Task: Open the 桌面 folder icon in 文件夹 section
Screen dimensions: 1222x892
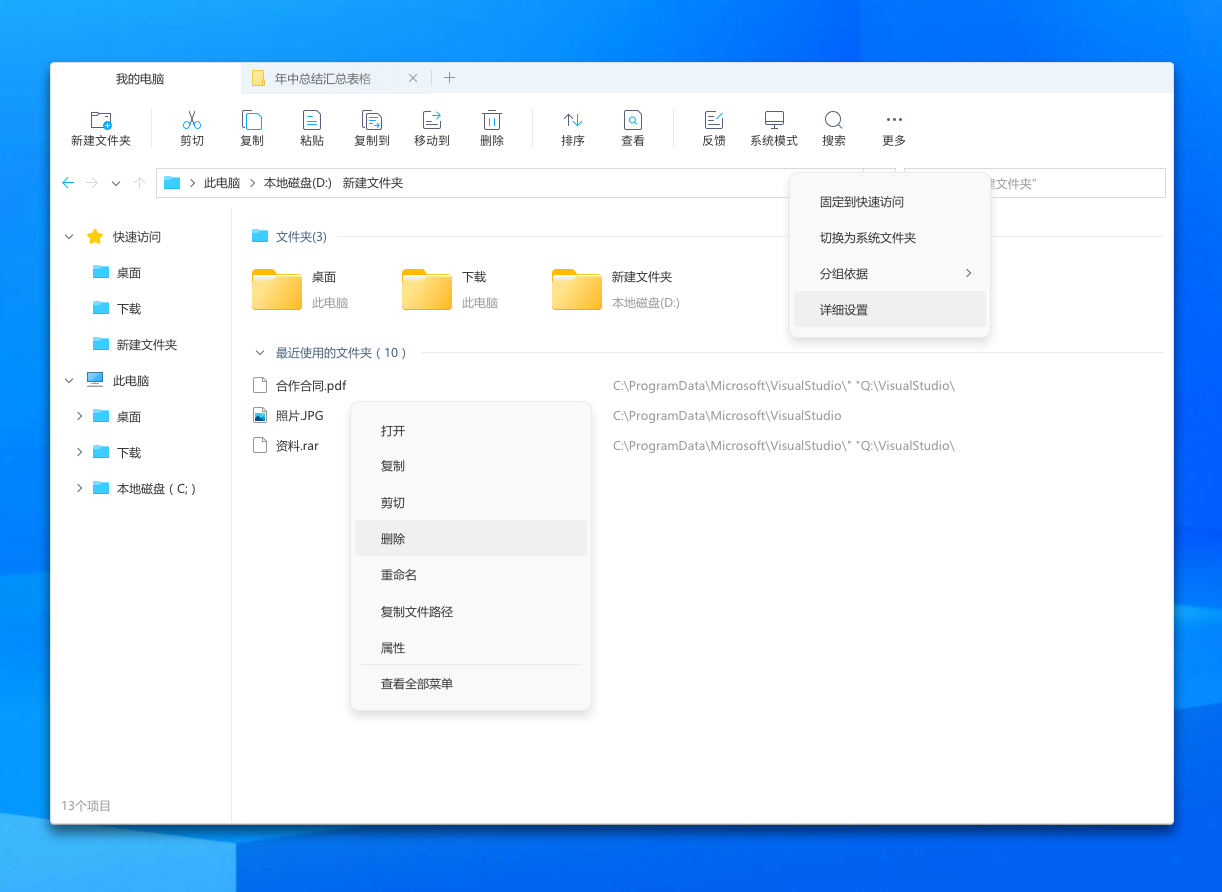Action: pyautogui.click(x=277, y=290)
